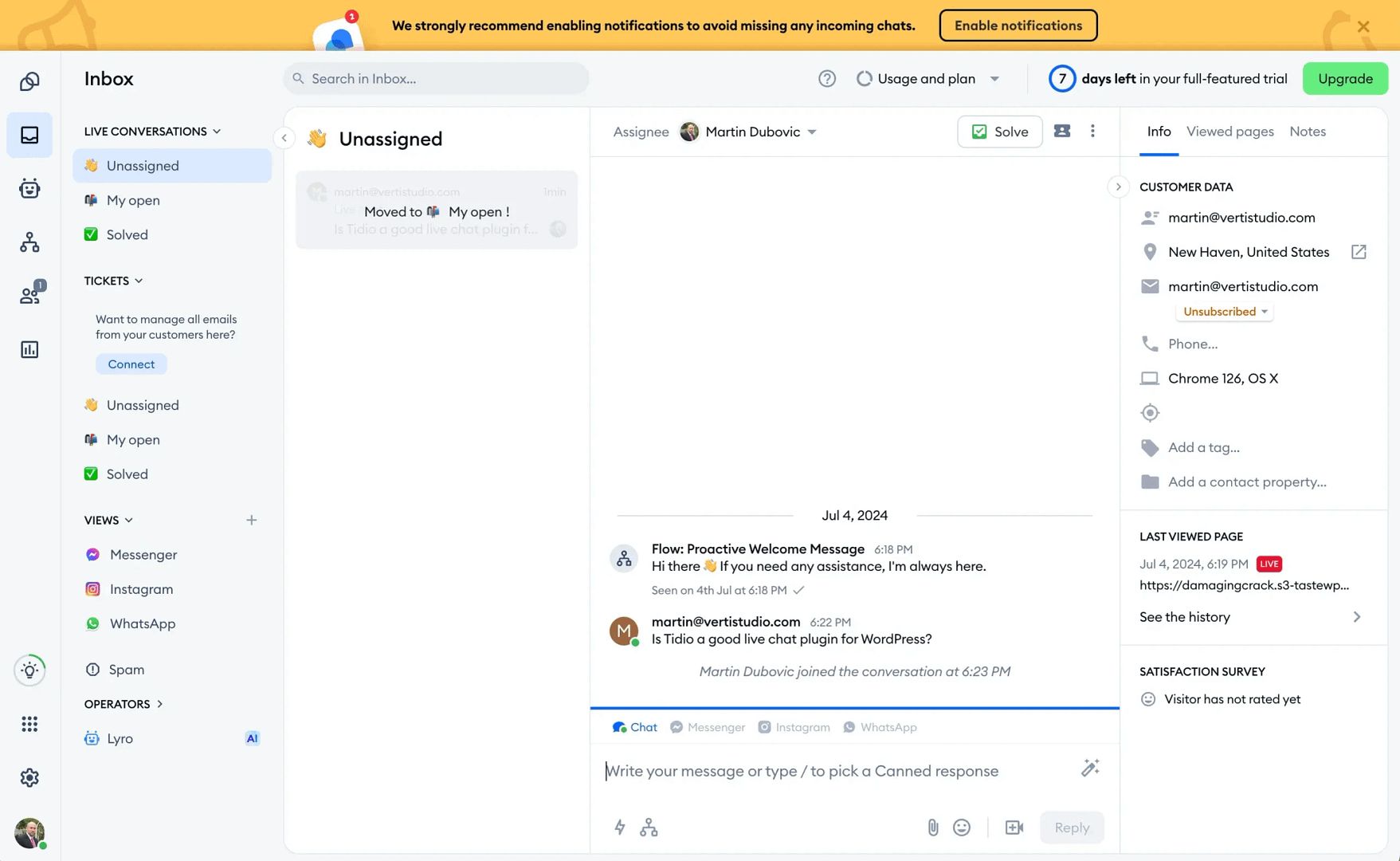Open the Inbox icon in left rail
The width and height of the screenshot is (1400, 861).
(x=29, y=135)
